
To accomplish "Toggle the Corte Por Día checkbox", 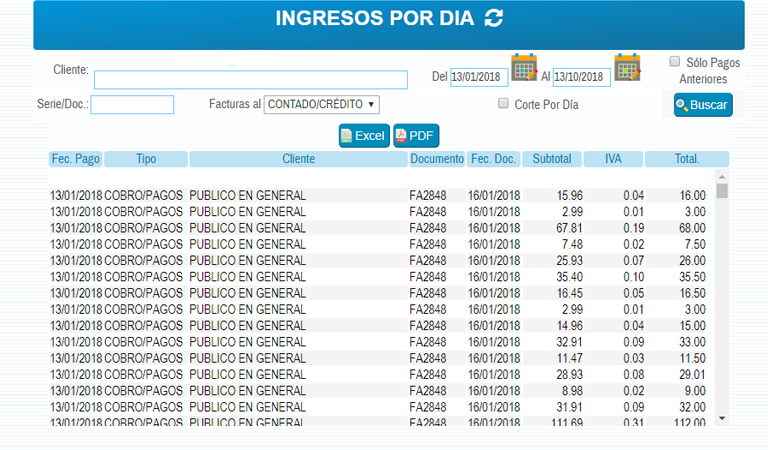I will coord(503,103).
